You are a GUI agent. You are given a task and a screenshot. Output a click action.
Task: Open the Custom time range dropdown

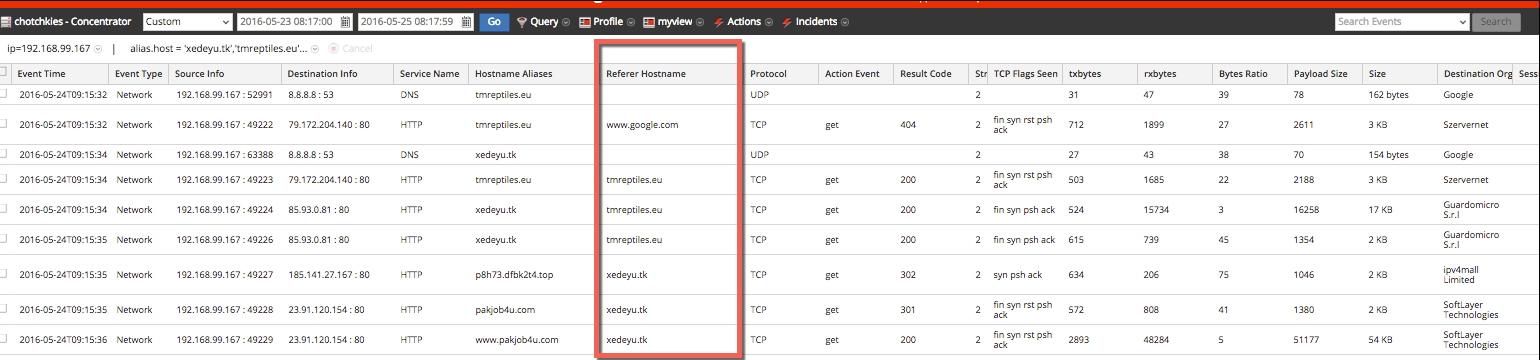click(187, 21)
